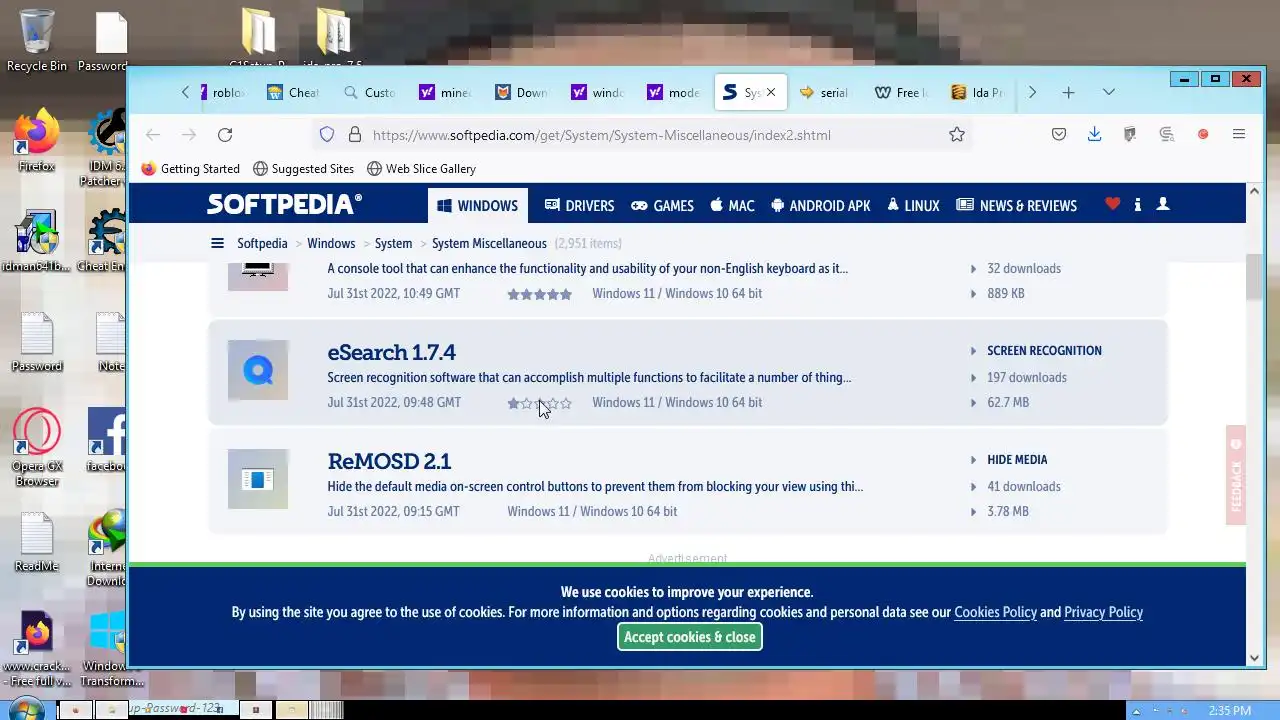The height and width of the screenshot is (720, 1280).
Task: Open the ReadMe desktop file
Action: click(x=36, y=542)
